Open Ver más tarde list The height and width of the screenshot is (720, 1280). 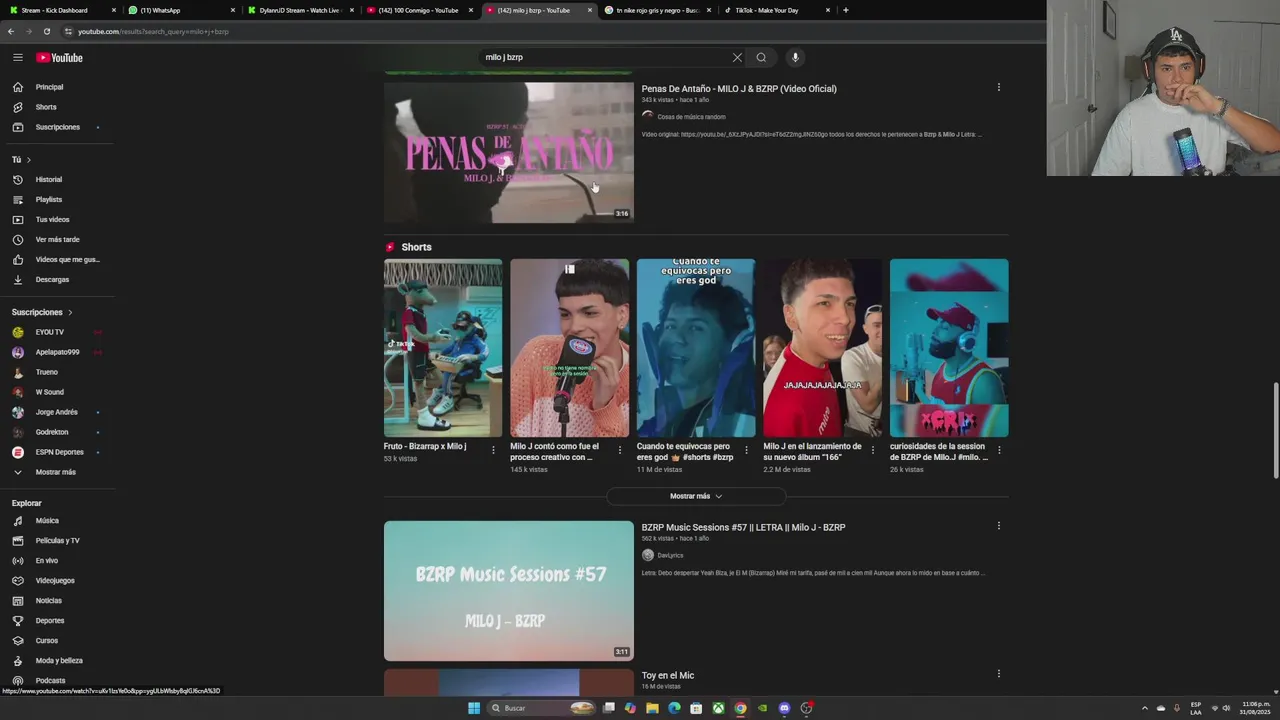tap(57, 239)
